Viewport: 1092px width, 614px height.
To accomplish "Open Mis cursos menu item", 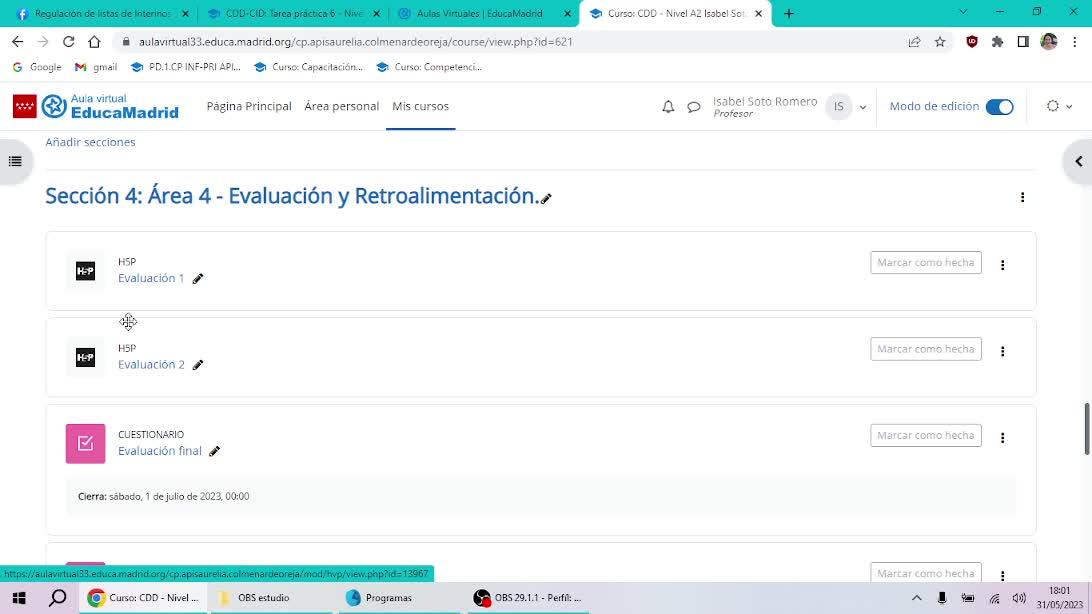I will click(421, 107).
